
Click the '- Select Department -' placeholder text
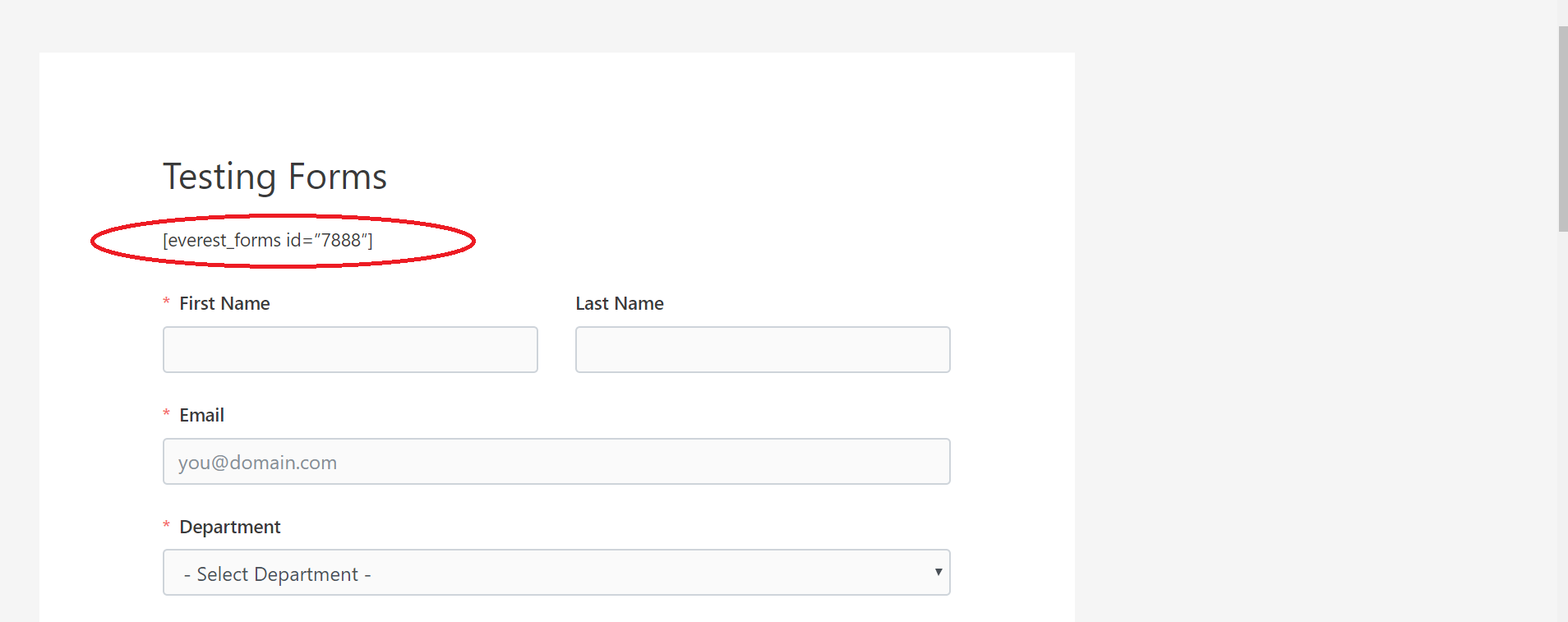coord(278,574)
